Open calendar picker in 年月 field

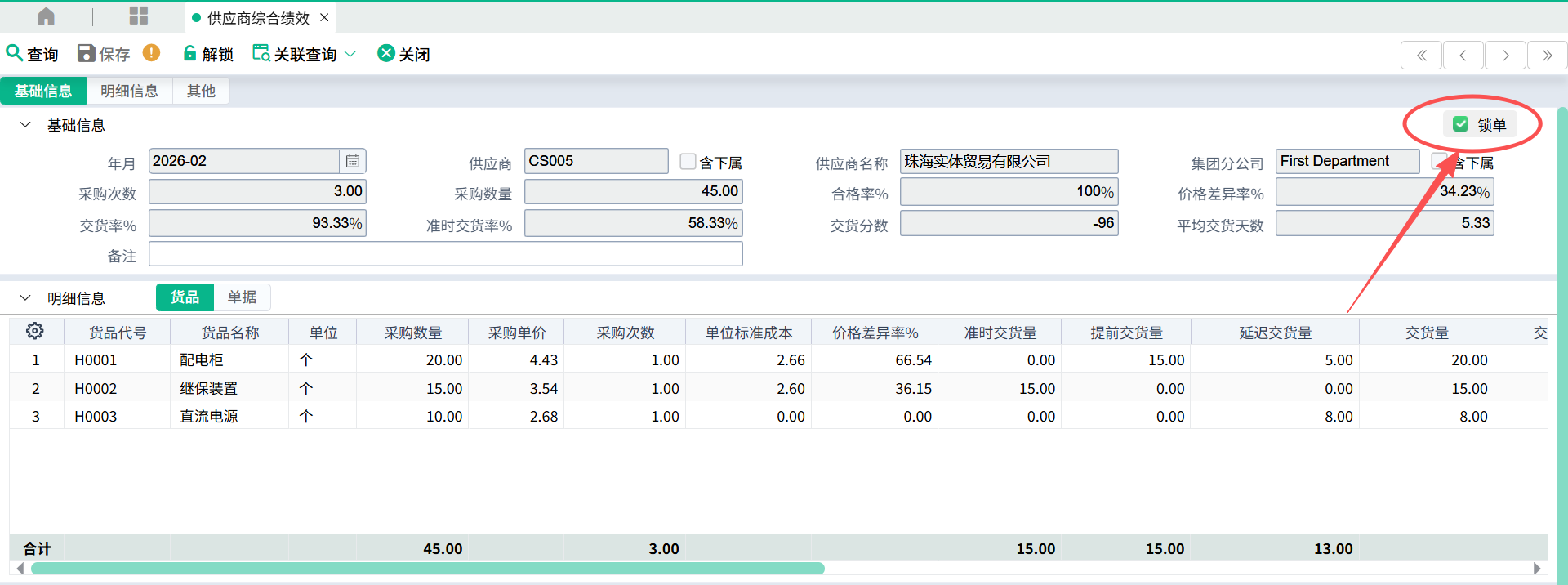[x=353, y=161]
